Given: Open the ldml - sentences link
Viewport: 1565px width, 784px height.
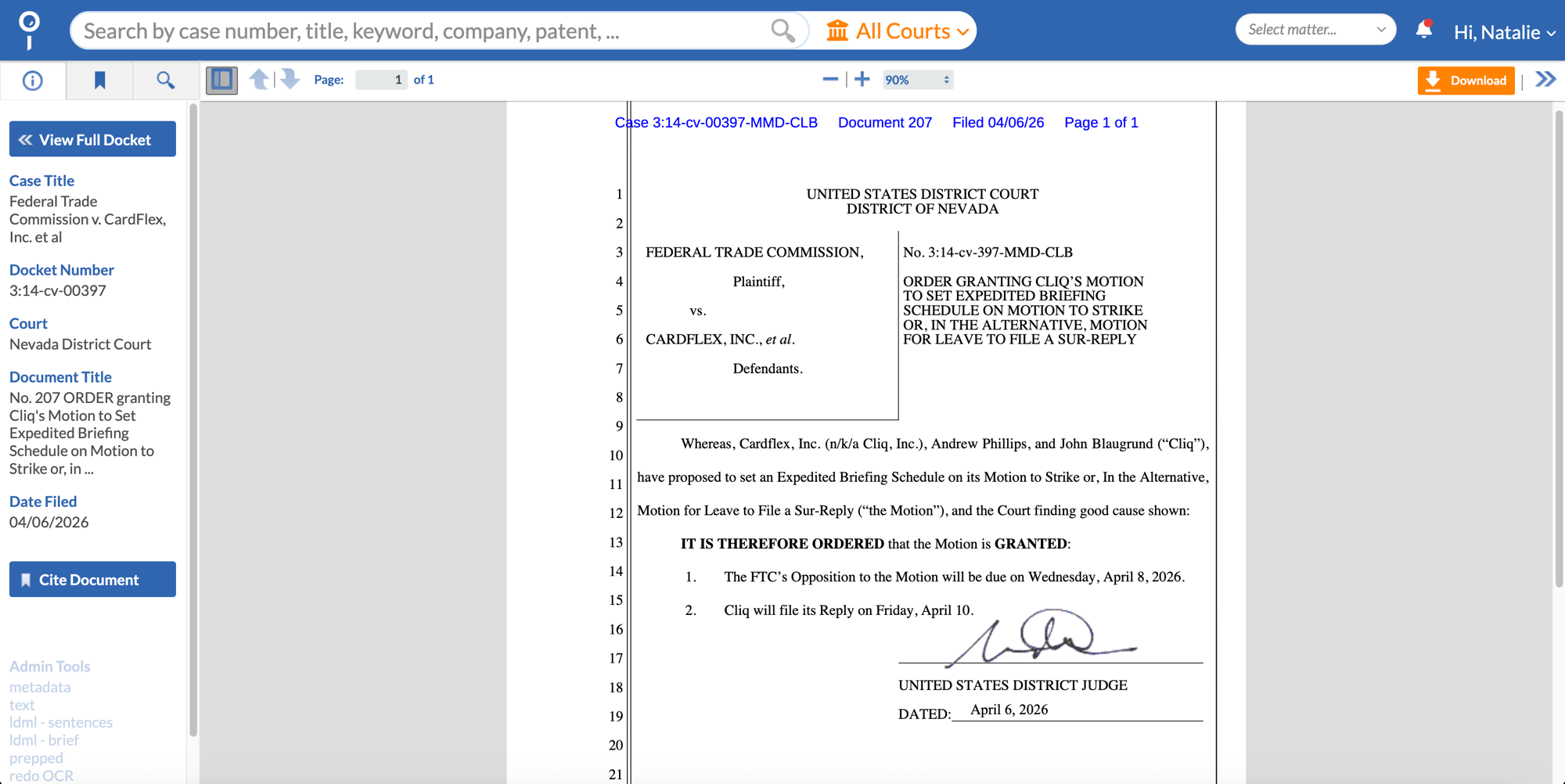Looking at the screenshot, I should coord(61,722).
